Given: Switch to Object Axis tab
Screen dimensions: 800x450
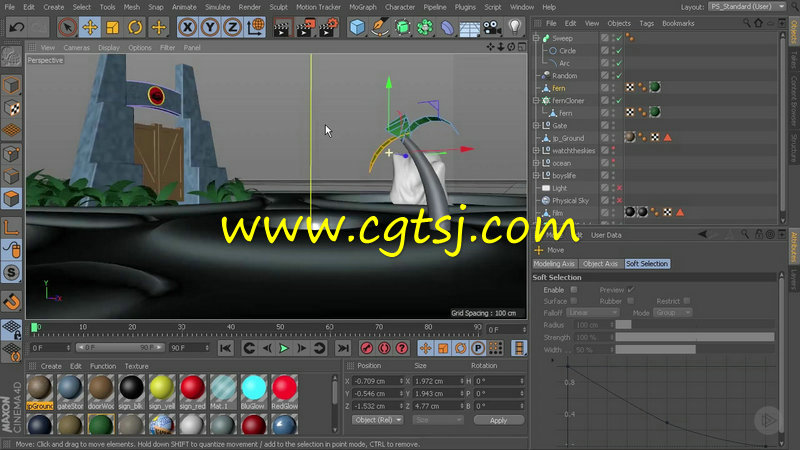Looking at the screenshot, I should [x=600, y=264].
